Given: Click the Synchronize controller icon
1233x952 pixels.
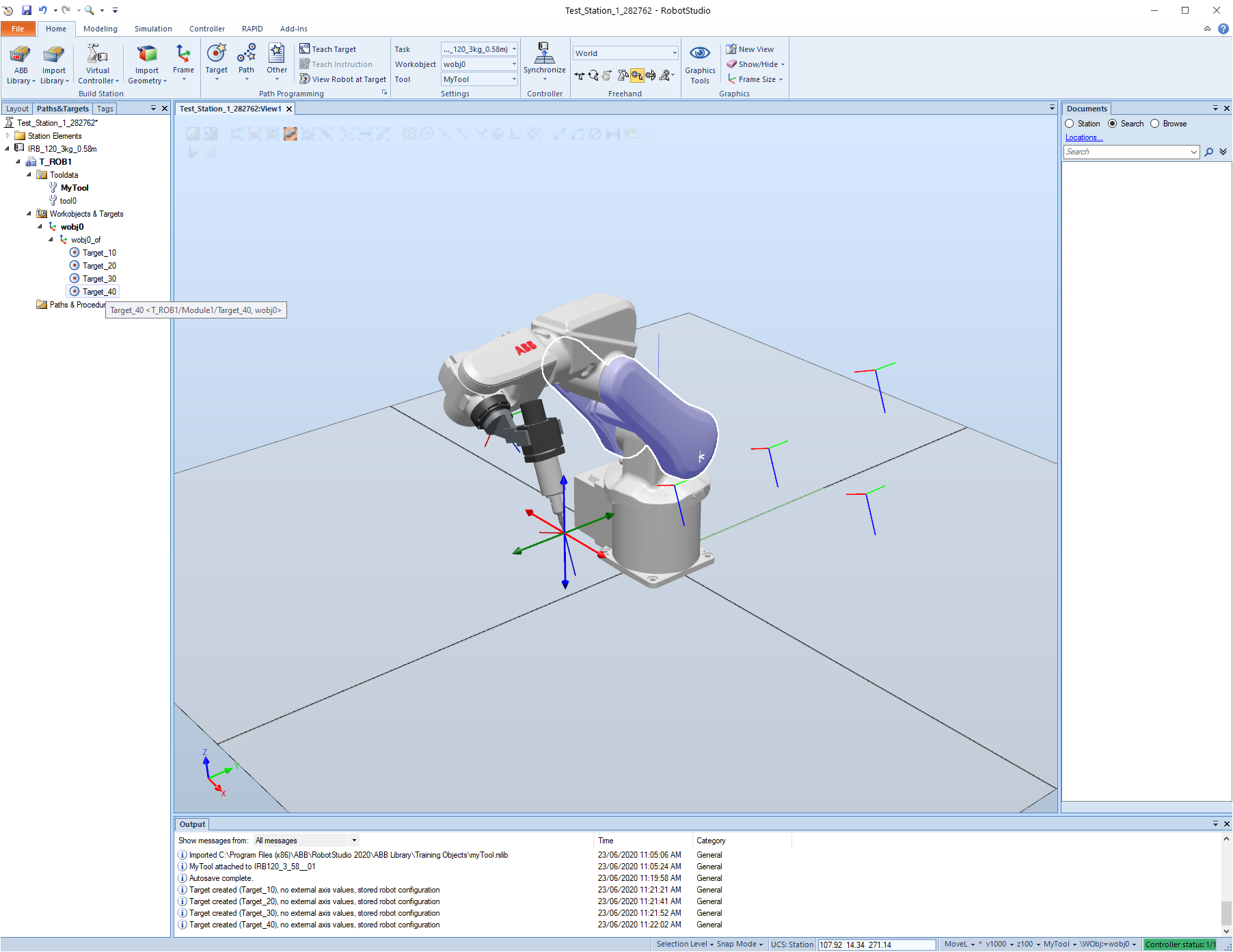Looking at the screenshot, I should point(544,53).
